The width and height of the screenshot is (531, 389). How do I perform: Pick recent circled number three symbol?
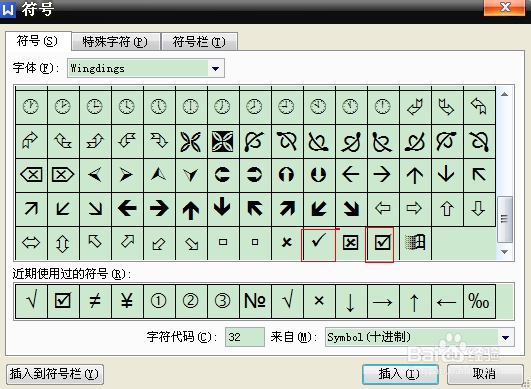tap(223, 301)
